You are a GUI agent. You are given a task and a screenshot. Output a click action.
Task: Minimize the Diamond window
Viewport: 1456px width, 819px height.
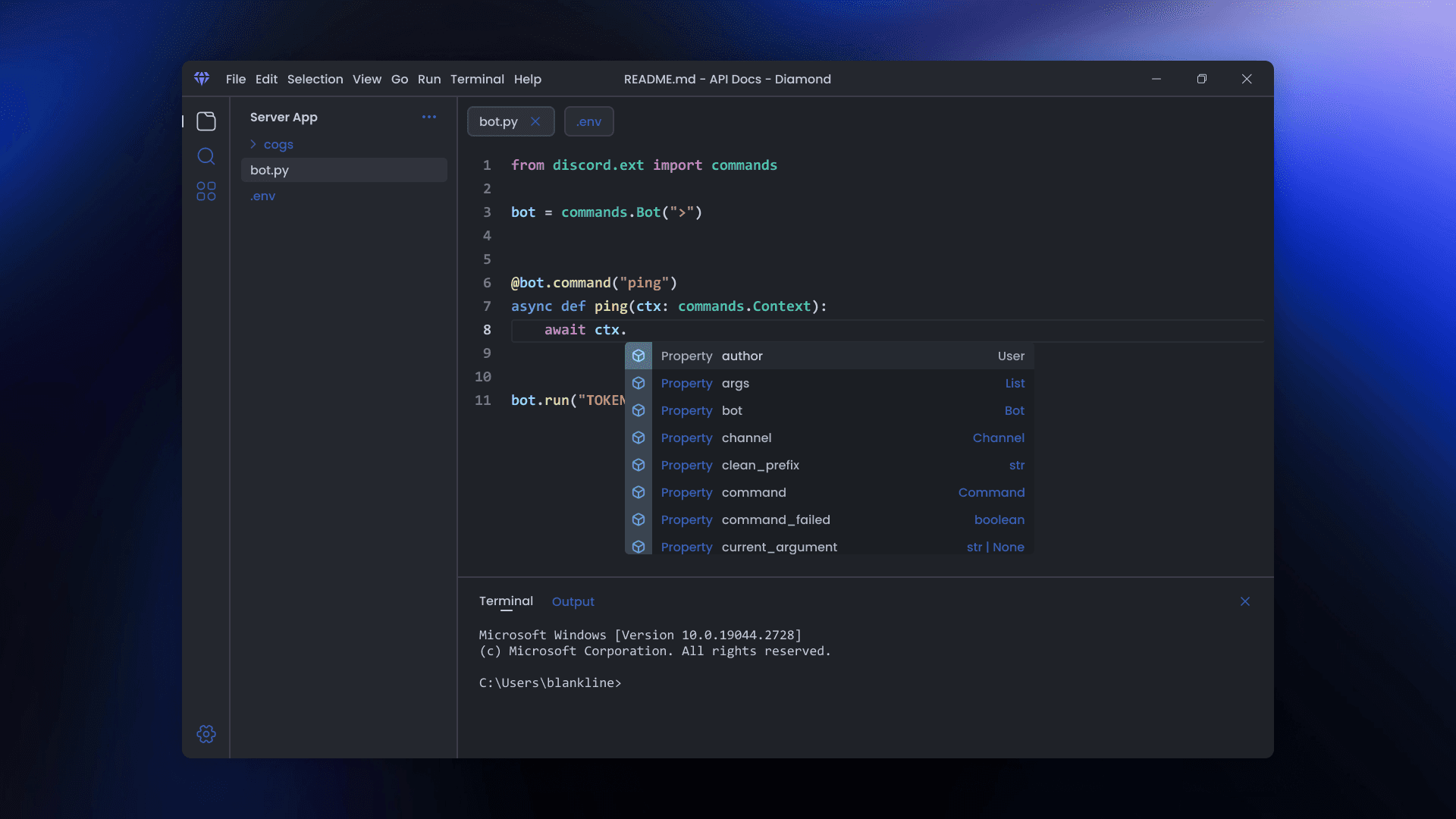pos(1156,79)
